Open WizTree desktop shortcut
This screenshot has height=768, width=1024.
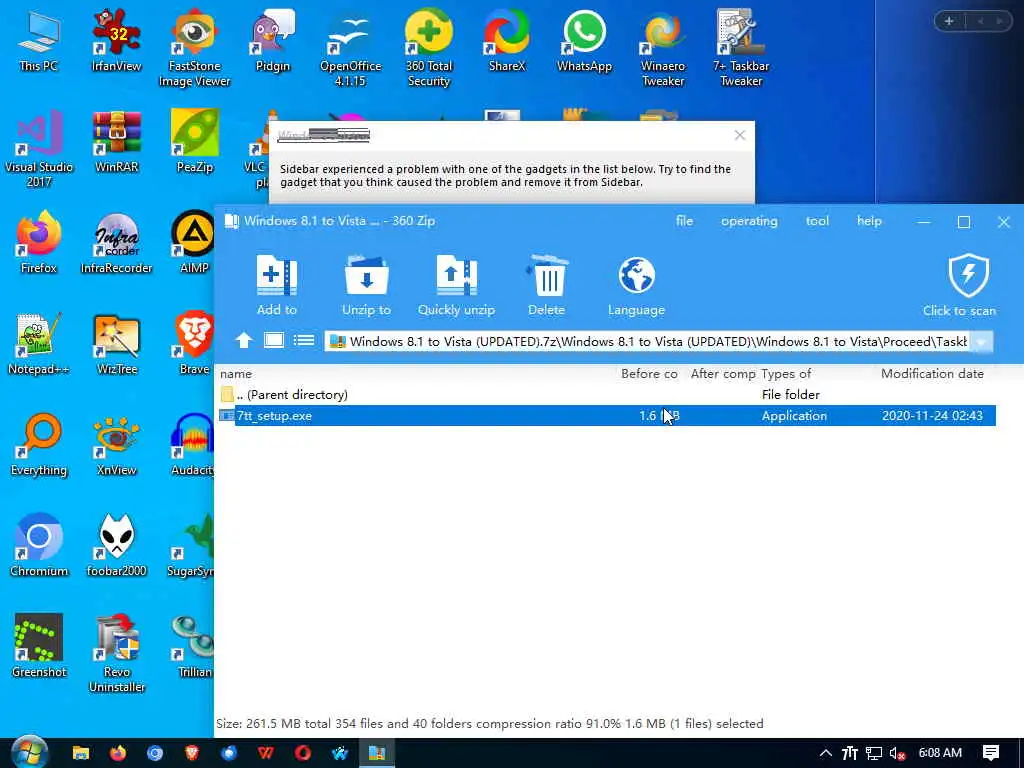(116, 344)
